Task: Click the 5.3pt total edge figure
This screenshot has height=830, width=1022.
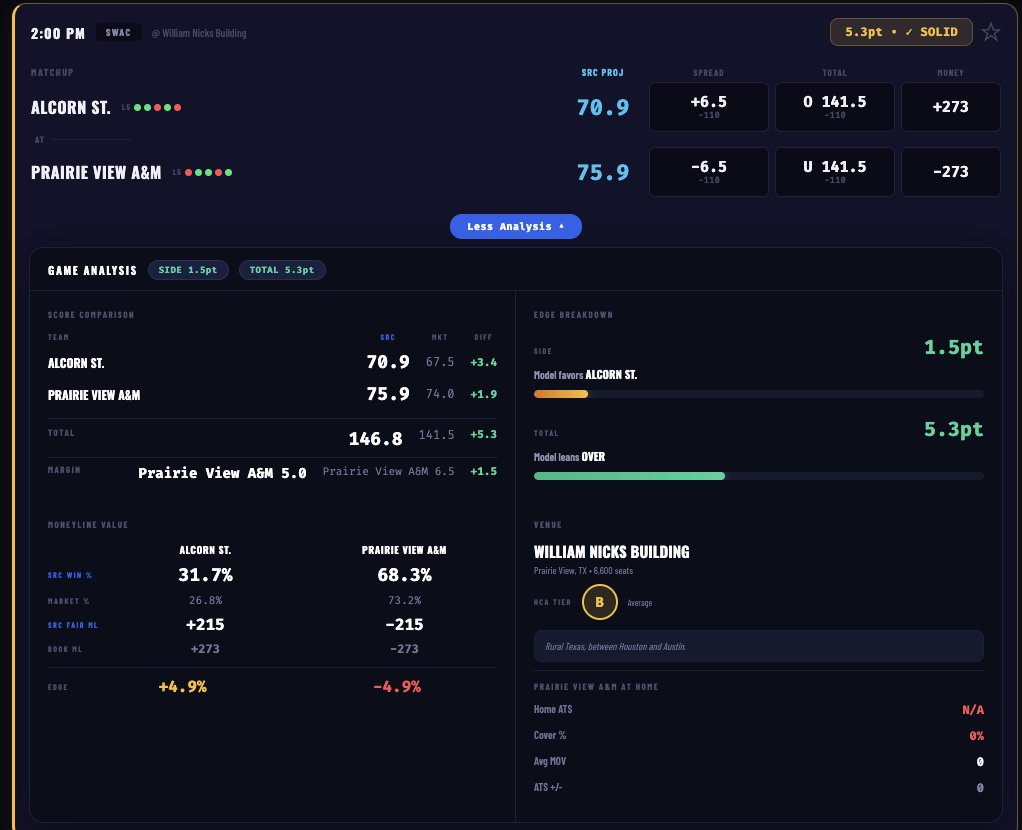Action: 954,430
